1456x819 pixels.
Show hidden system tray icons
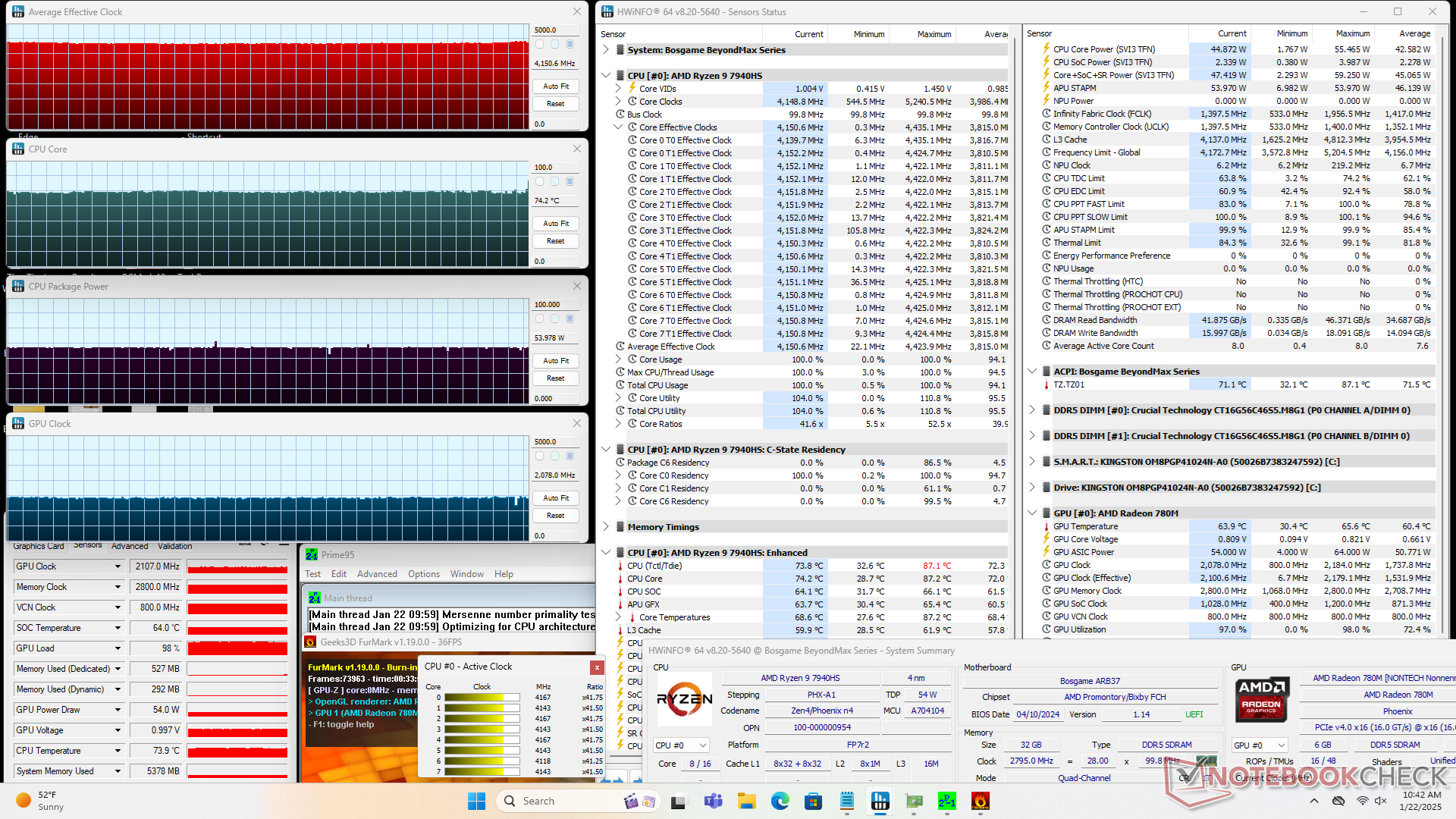1314,801
